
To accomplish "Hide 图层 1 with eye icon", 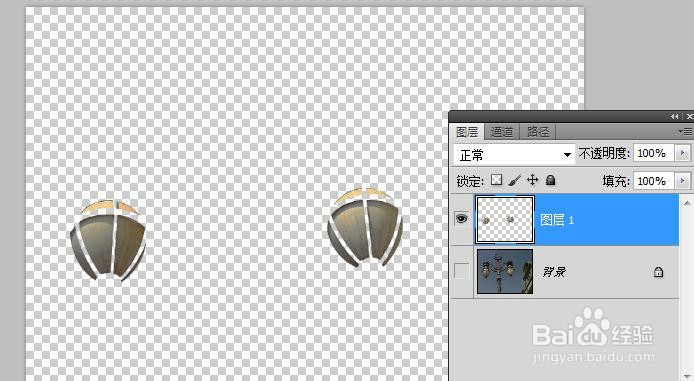I will [x=462, y=219].
